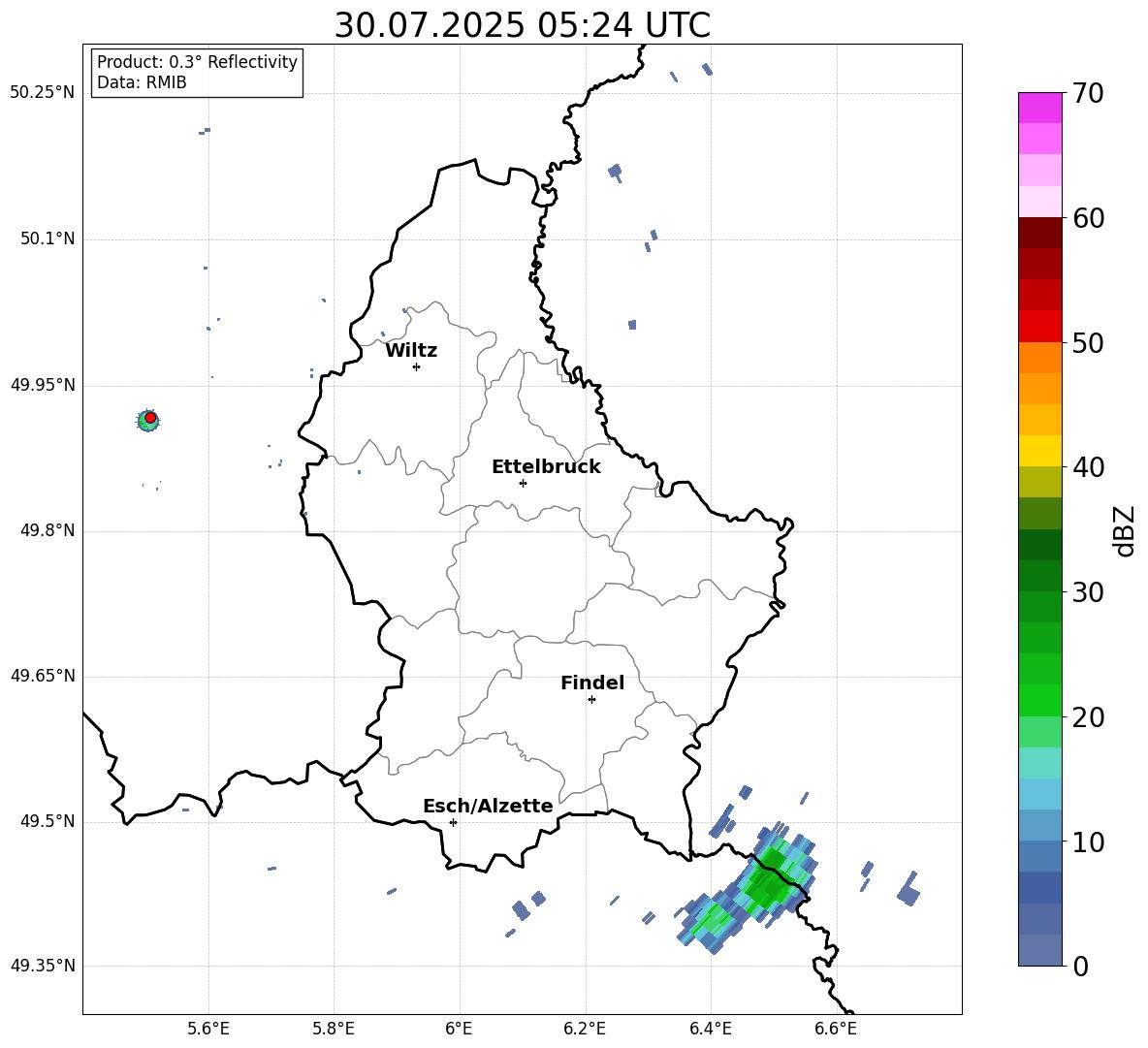Click the 49.8°N latitude label
Viewport: 1148px width, 1048px height.
pos(48,530)
